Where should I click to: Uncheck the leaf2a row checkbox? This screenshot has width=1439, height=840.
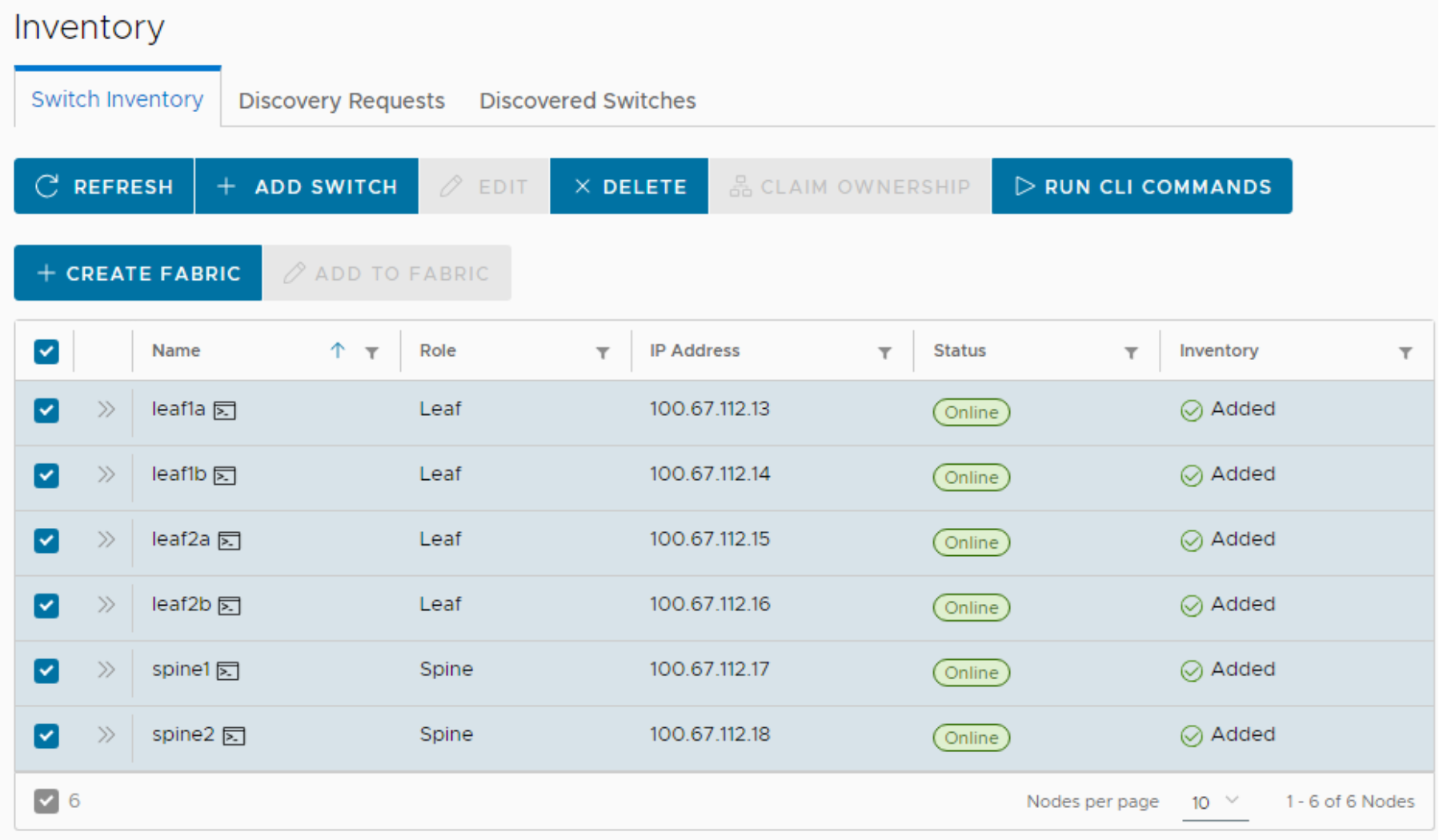[x=46, y=541]
